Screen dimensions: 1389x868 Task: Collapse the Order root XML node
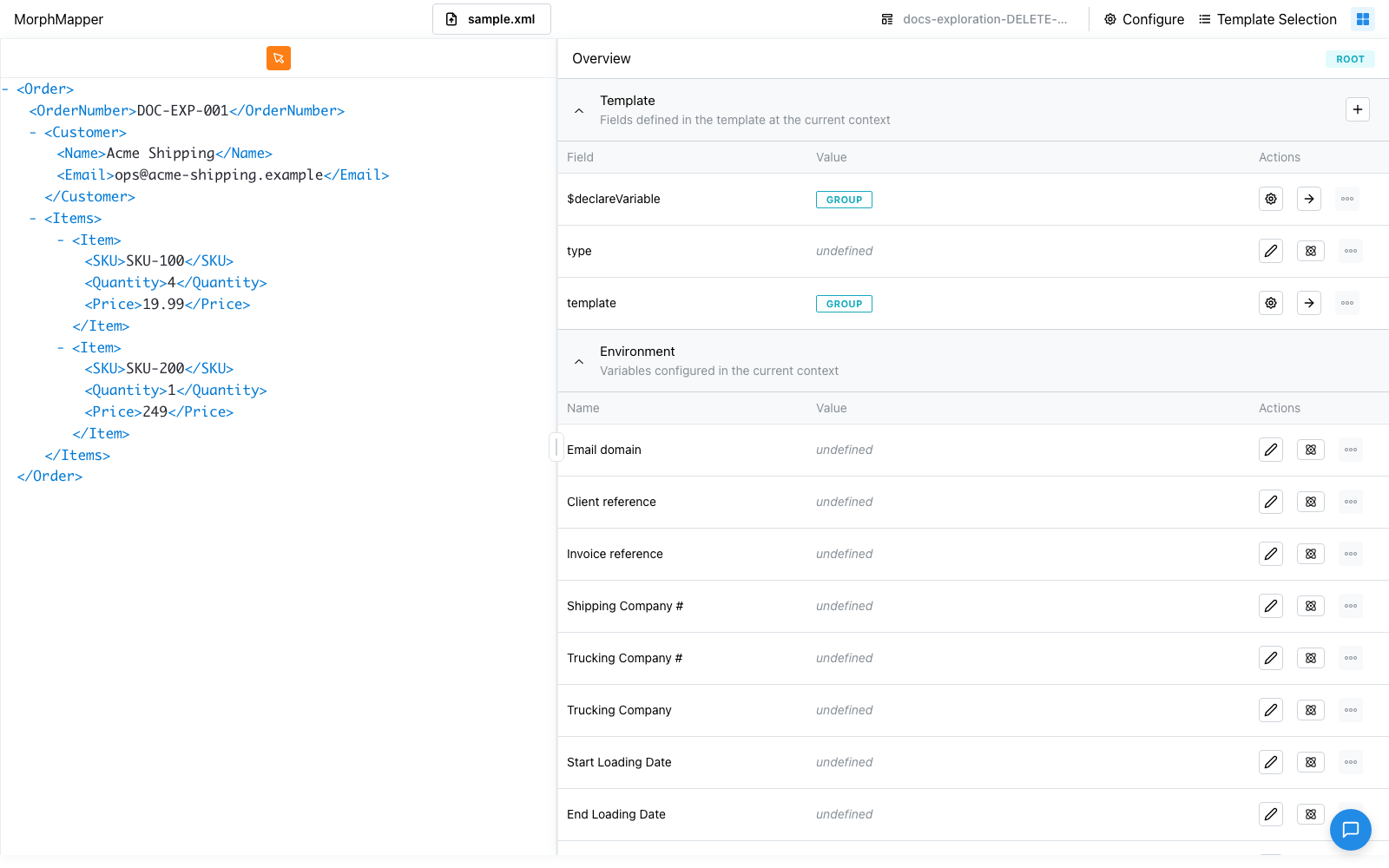(x=5, y=89)
